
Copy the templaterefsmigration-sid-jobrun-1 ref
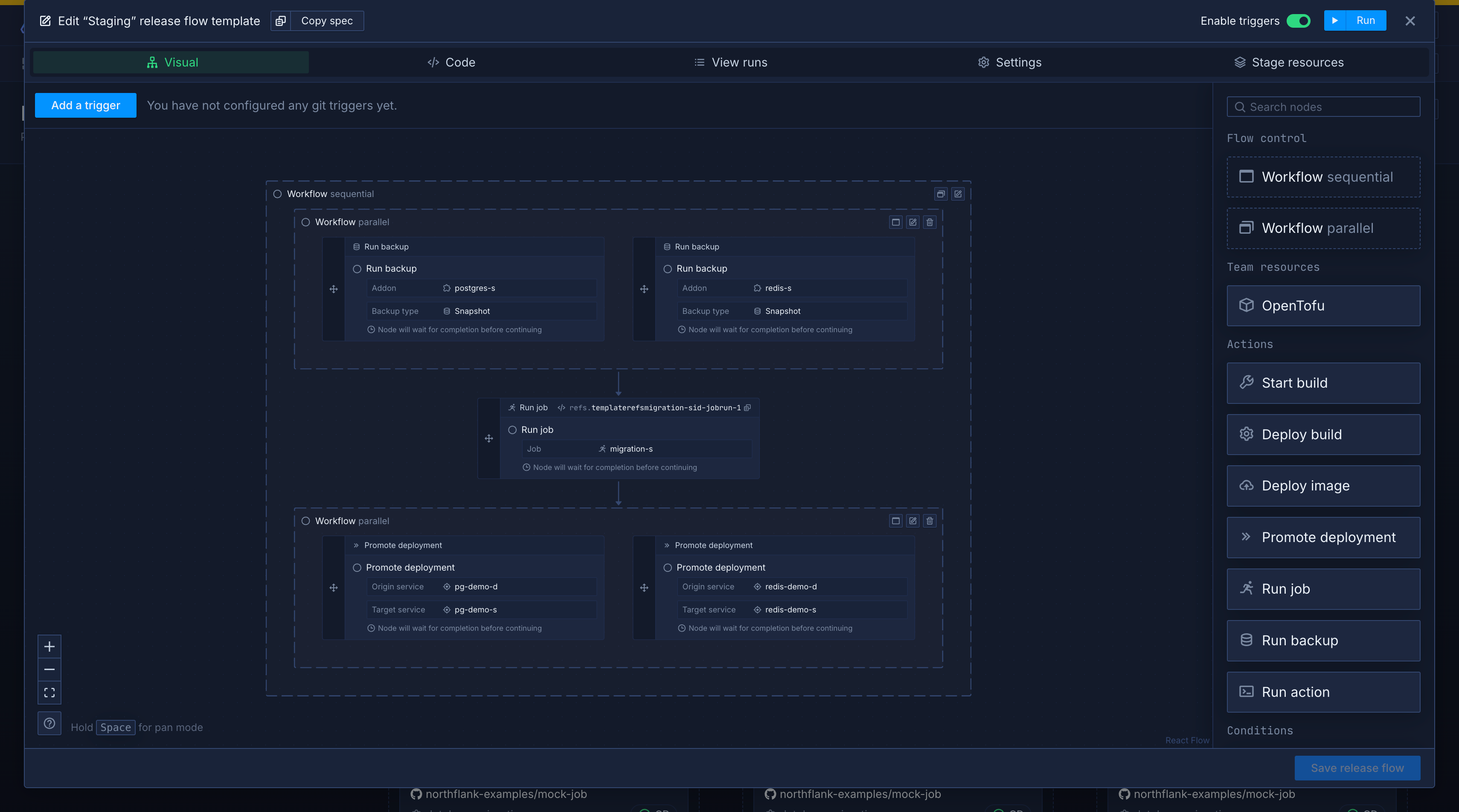747,408
